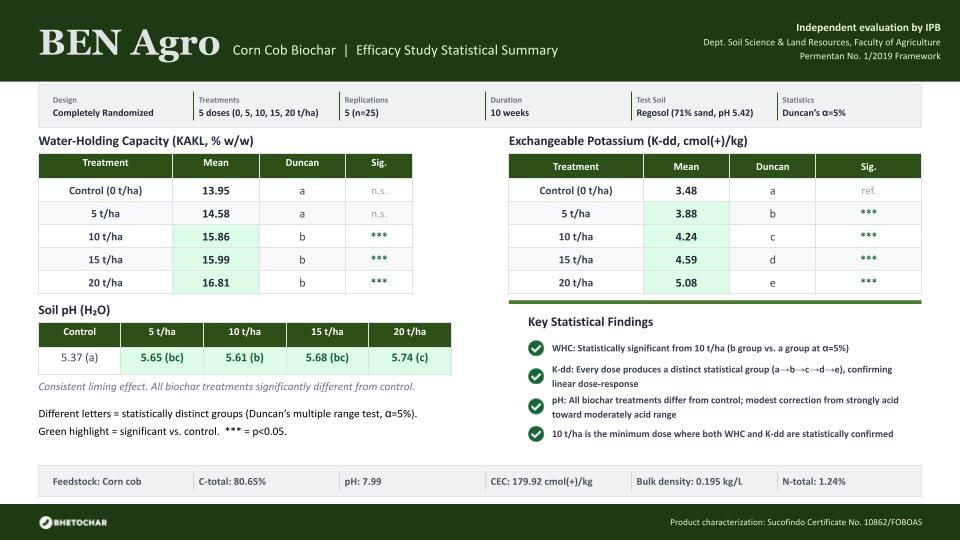Click the BEN Agro title
Screen dimensions: 960x540
tap(129, 44)
